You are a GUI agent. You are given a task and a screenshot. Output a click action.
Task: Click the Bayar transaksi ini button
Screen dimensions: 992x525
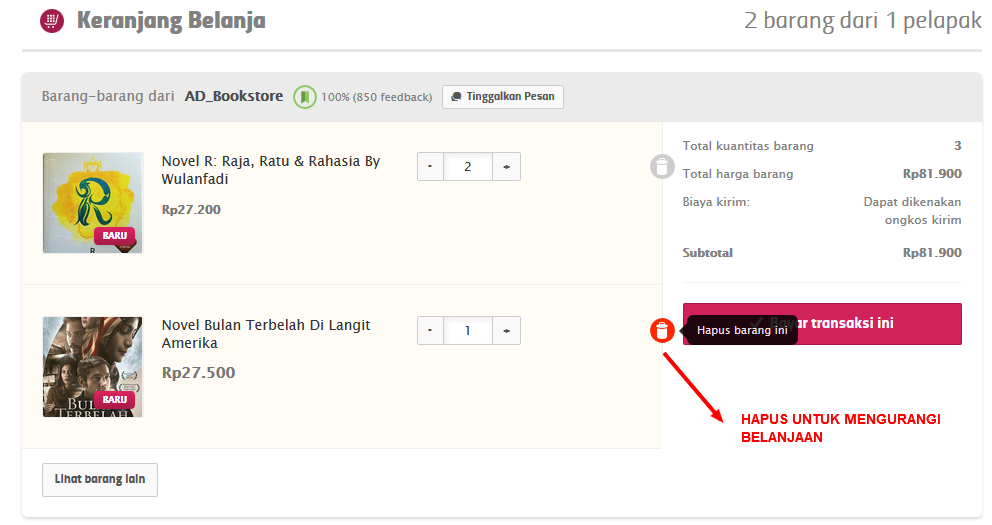point(880,324)
